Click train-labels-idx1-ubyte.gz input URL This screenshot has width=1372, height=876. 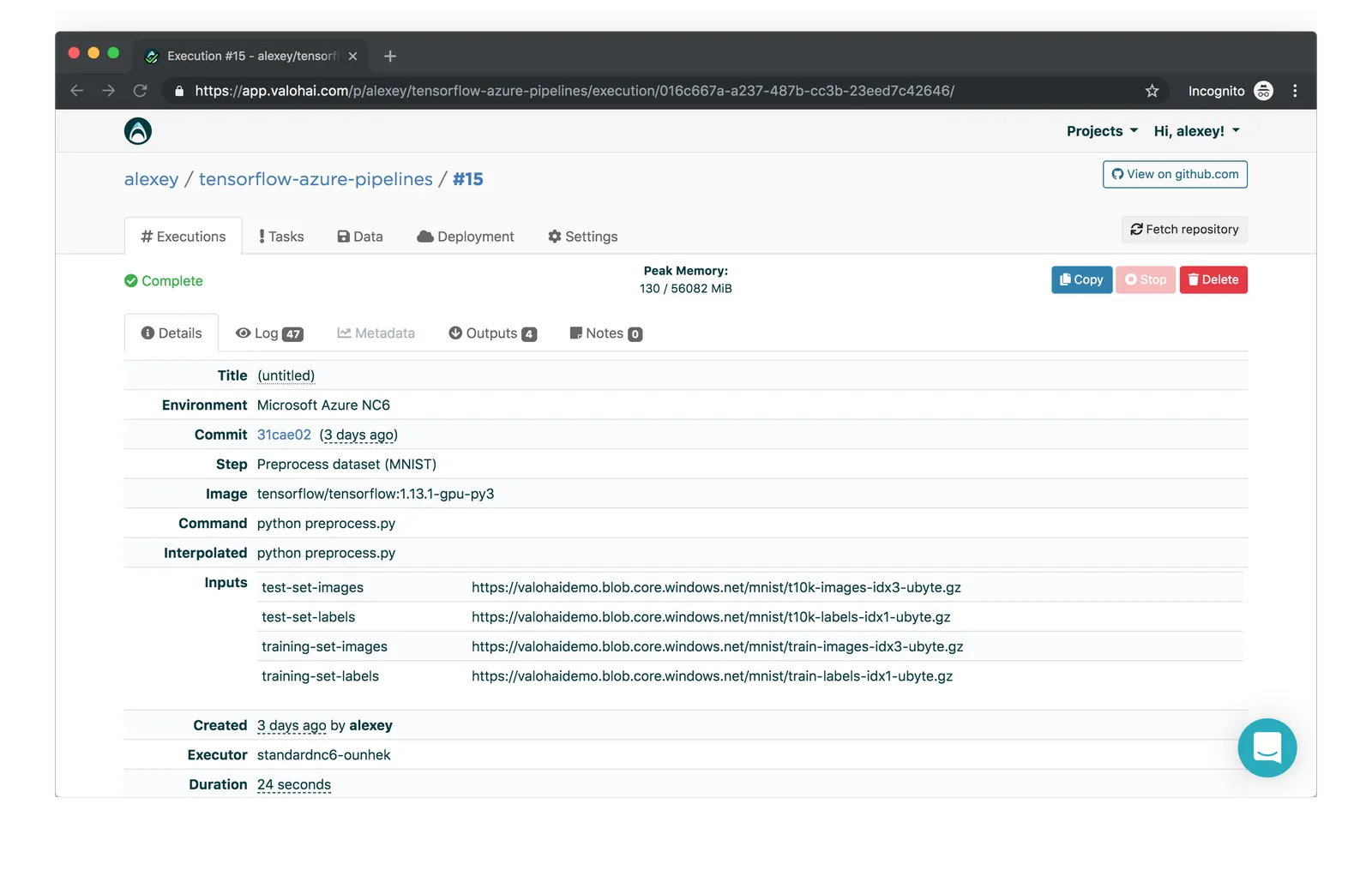[712, 676]
